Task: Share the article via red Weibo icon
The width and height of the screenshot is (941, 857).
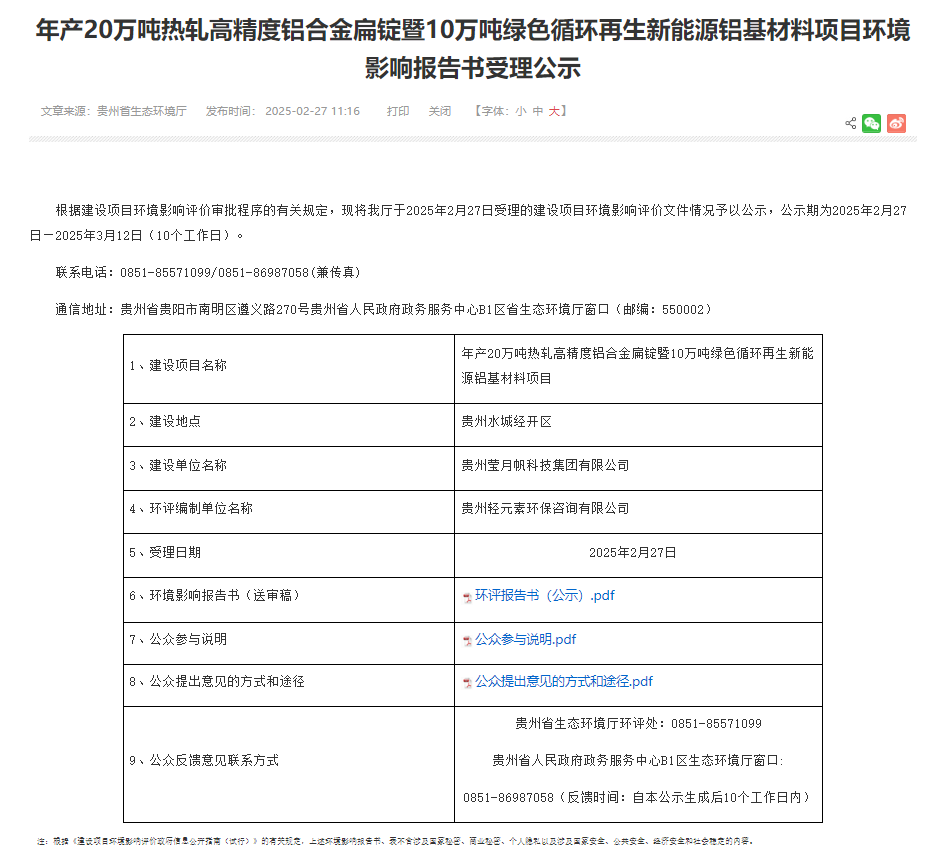Action: [x=896, y=124]
